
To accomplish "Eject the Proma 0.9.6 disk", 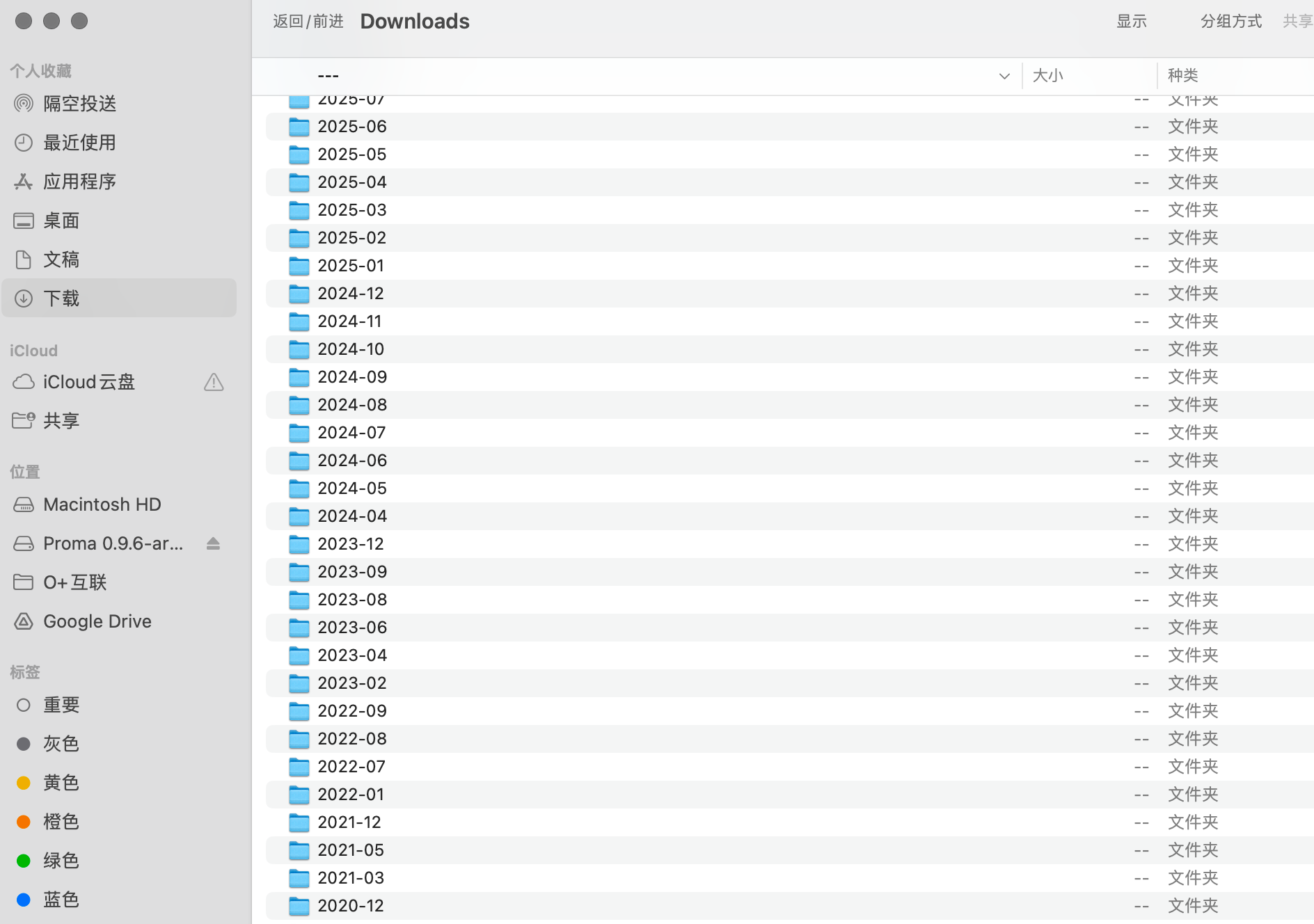I will point(213,543).
